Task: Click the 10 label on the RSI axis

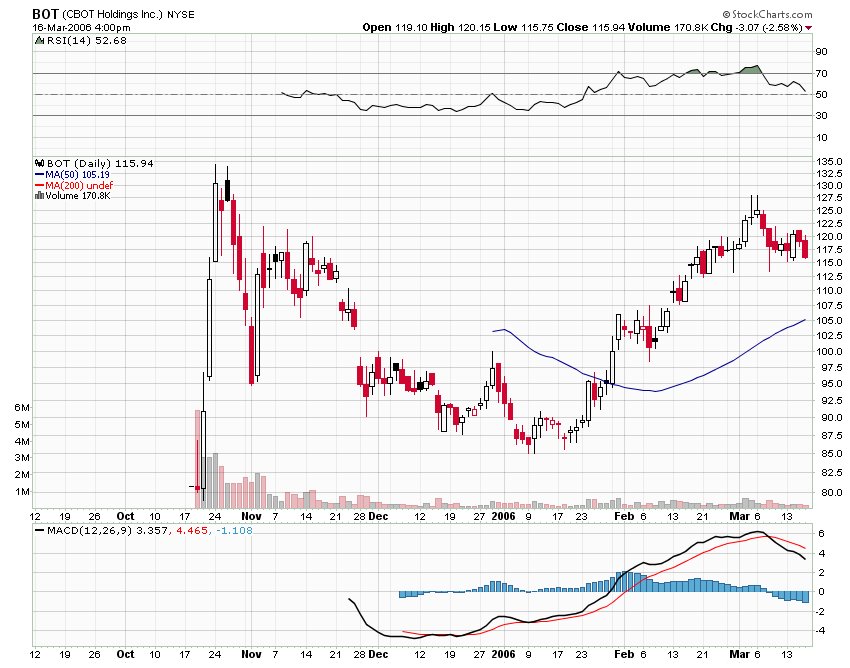Action: pos(821,138)
